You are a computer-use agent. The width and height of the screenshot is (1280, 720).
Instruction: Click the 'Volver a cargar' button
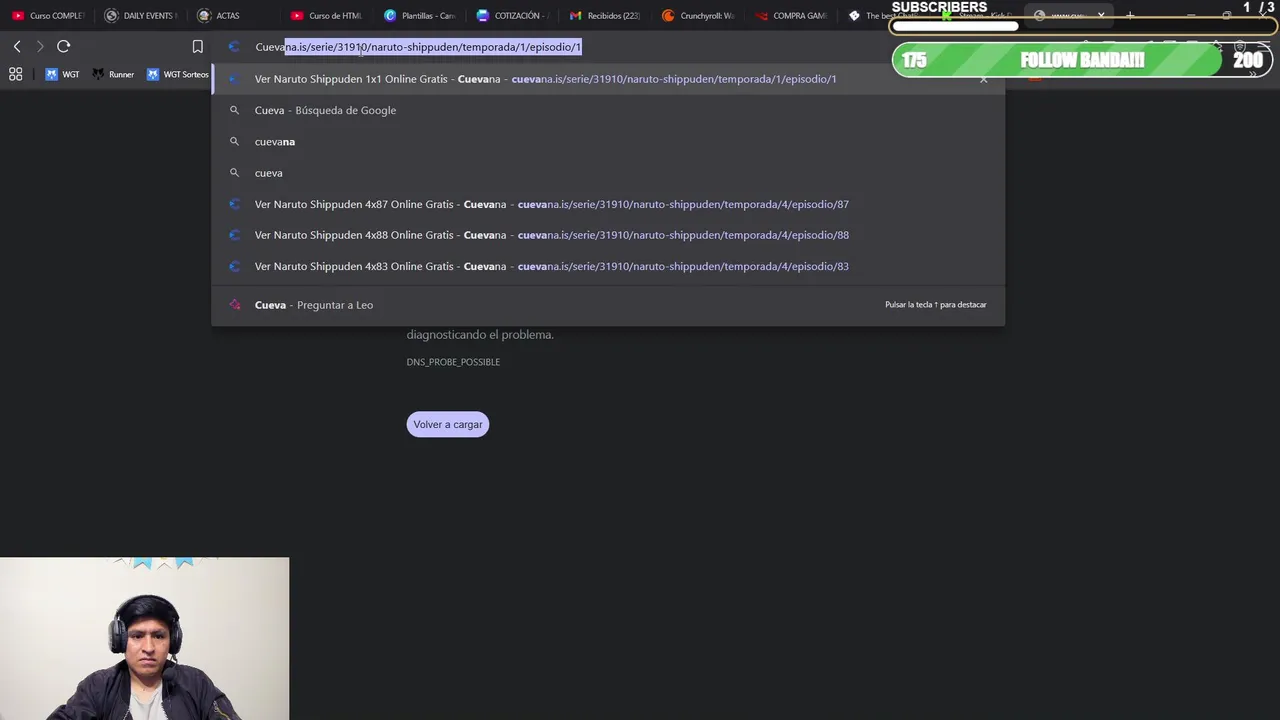click(x=448, y=424)
